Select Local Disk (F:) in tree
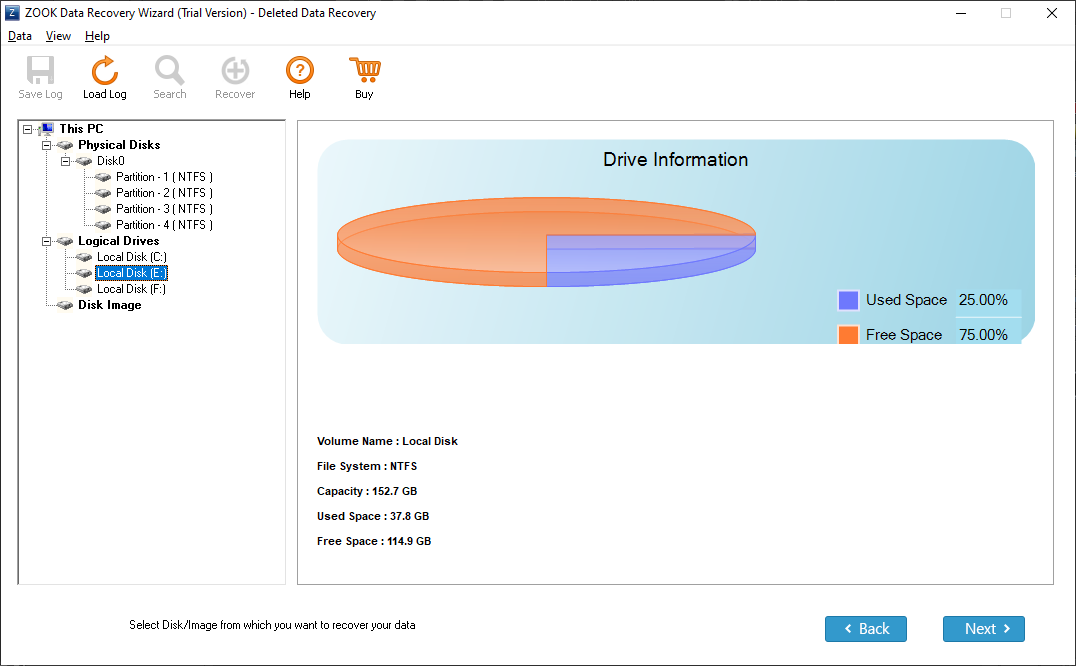The height and width of the screenshot is (666, 1076). click(131, 289)
